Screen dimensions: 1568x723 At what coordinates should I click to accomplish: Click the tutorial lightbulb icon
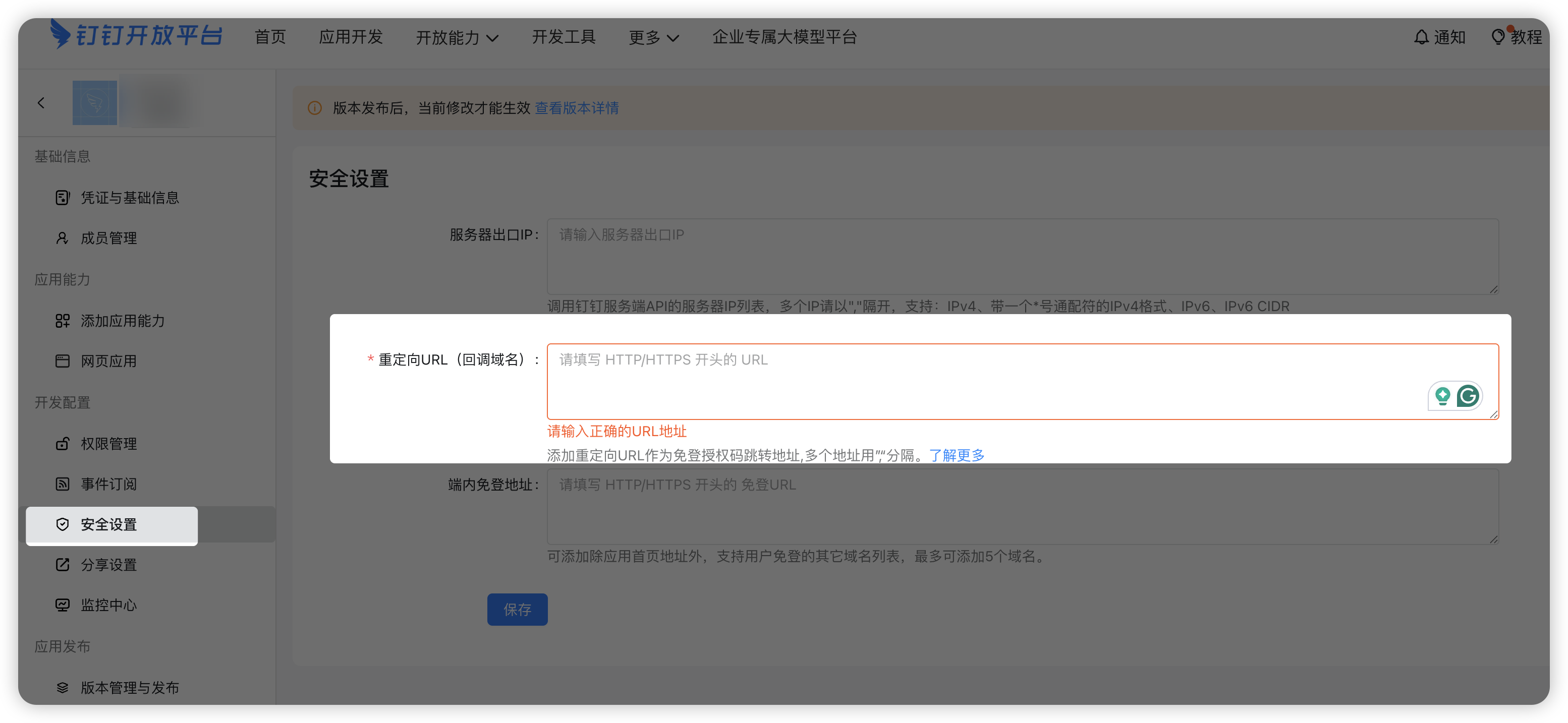click(1497, 37)
